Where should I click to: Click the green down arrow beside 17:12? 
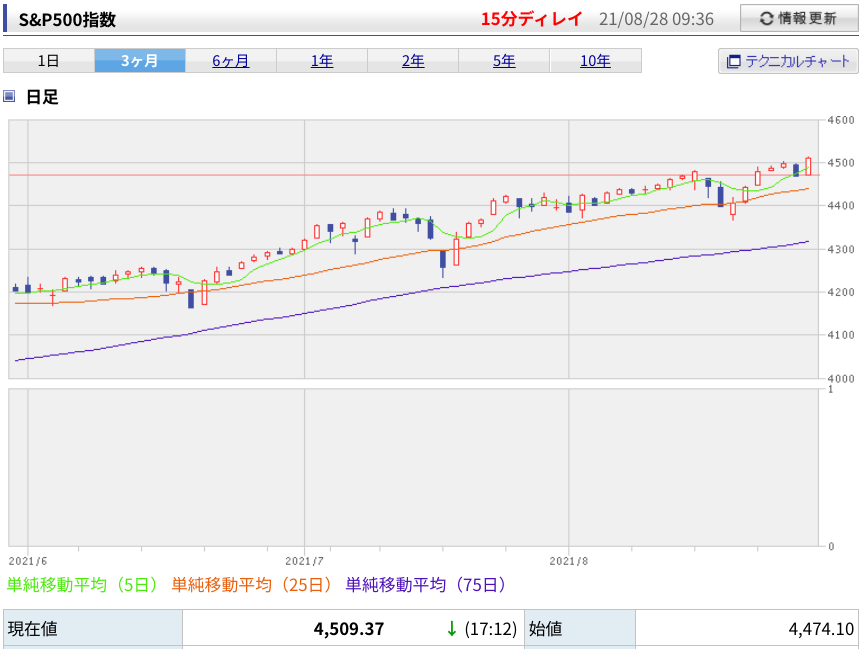pos(451,629)
